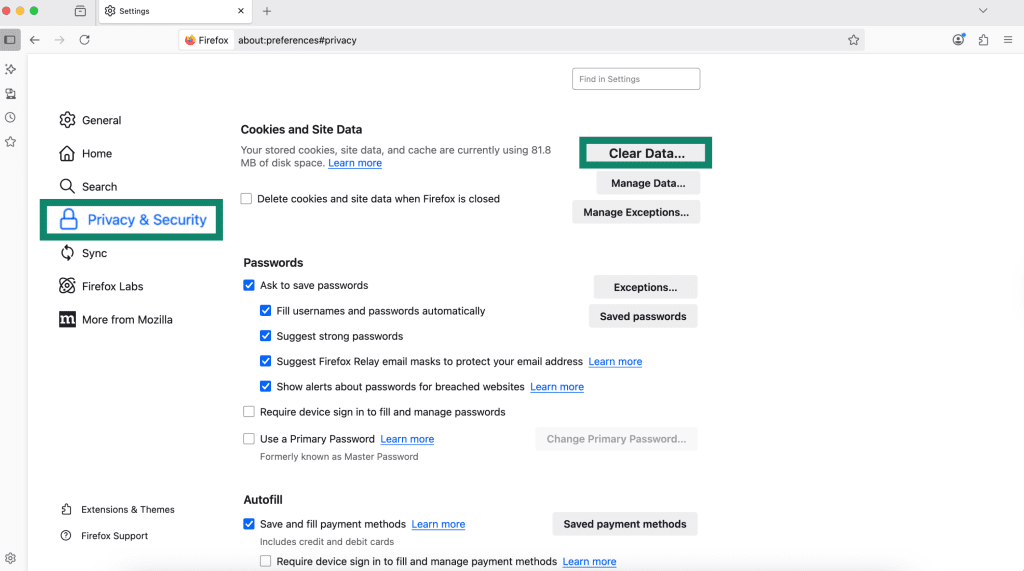
Task: Open the hamburger application menu
Action: [1008, 40]
